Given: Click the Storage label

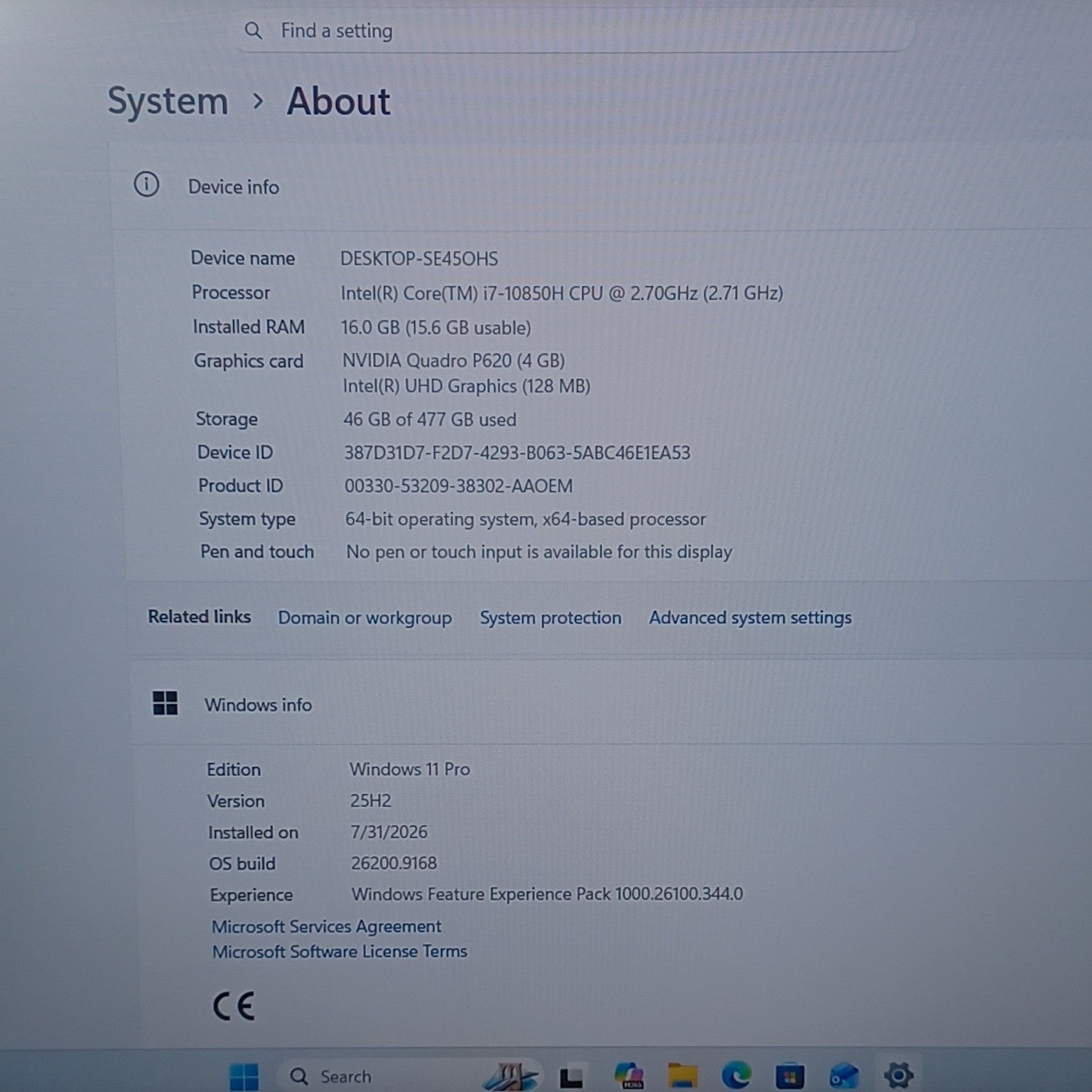Looking at the screenshot, I should point(226,419).
